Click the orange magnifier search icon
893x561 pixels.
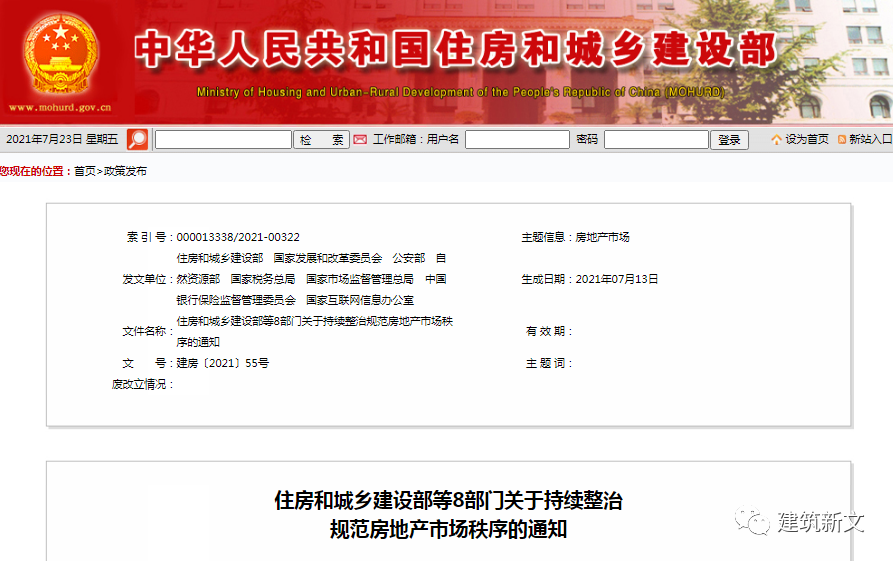point(137,139)
